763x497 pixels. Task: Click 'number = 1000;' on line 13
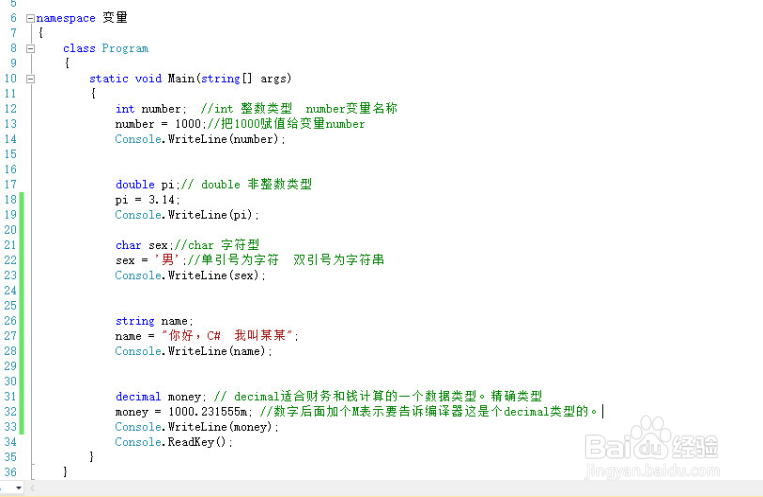click(x=160, y=124)
